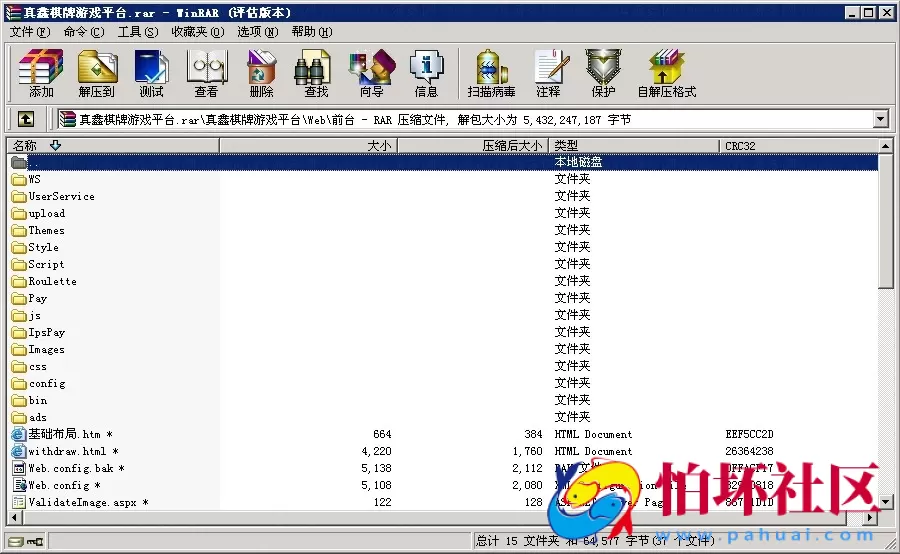This screenshot has height=554, width=900.
Task: Sort by the CRC32 column header
Action: tap(799, 146)
